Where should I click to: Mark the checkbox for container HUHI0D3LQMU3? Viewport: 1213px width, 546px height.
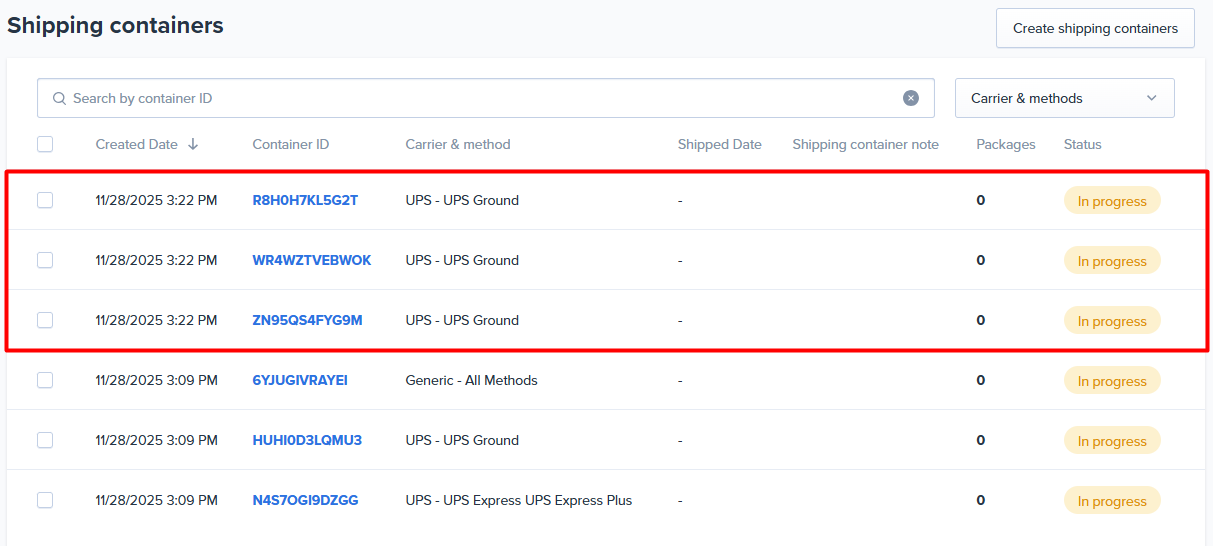45,440
